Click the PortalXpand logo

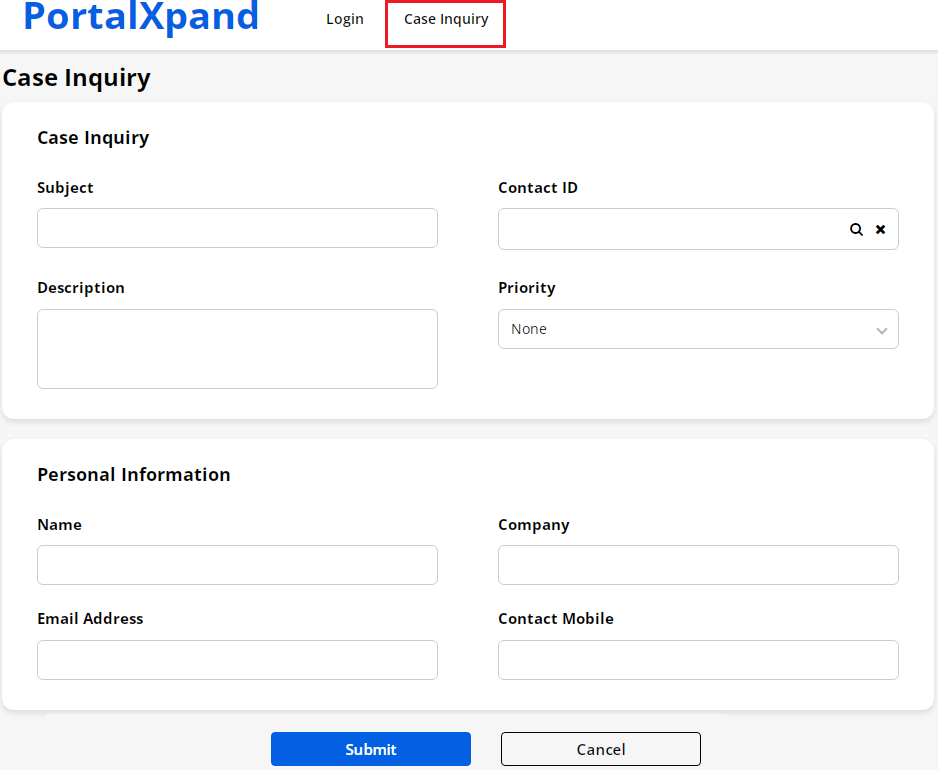141,18
